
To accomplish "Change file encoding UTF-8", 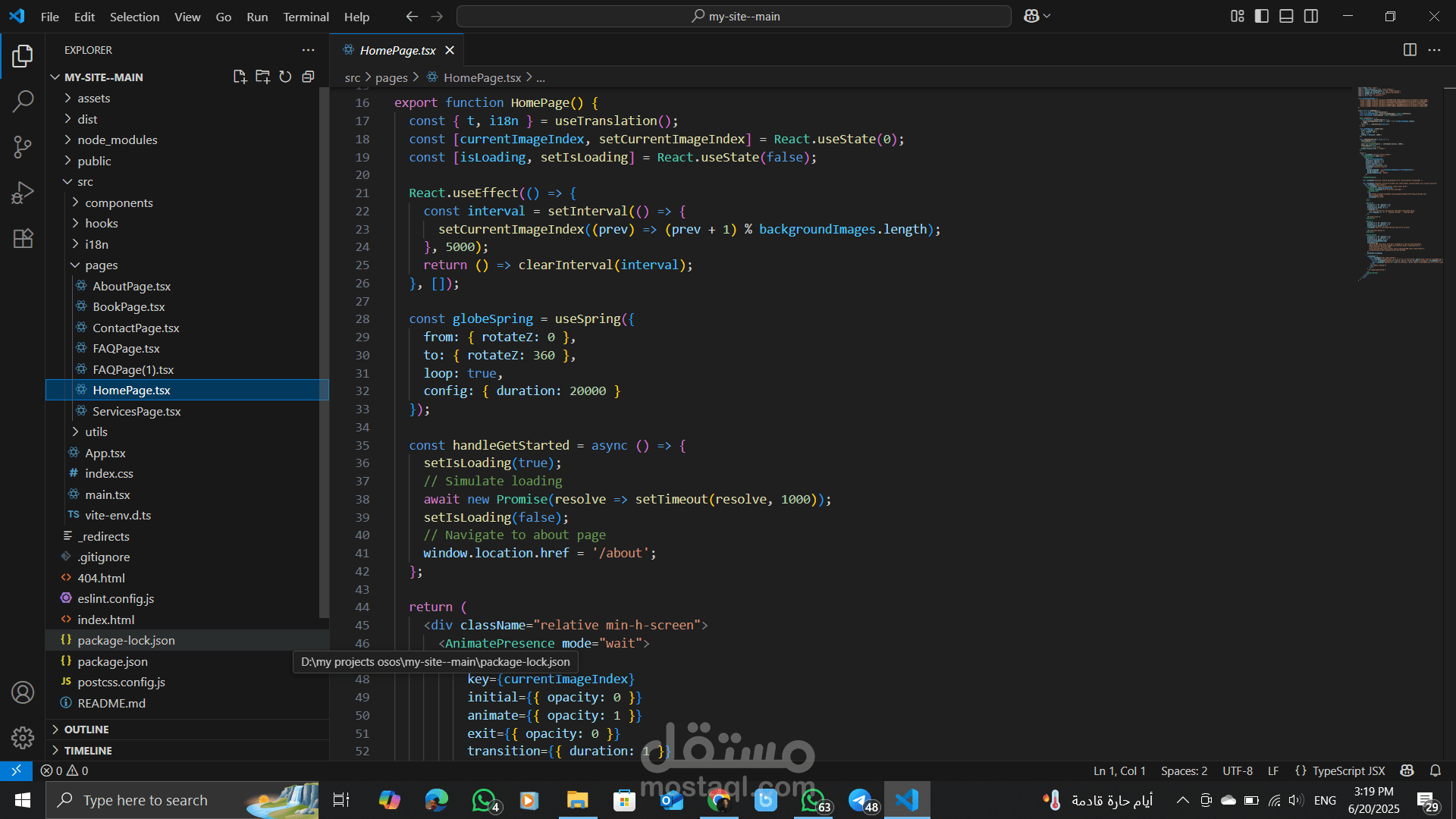I will pos(1238,770).
